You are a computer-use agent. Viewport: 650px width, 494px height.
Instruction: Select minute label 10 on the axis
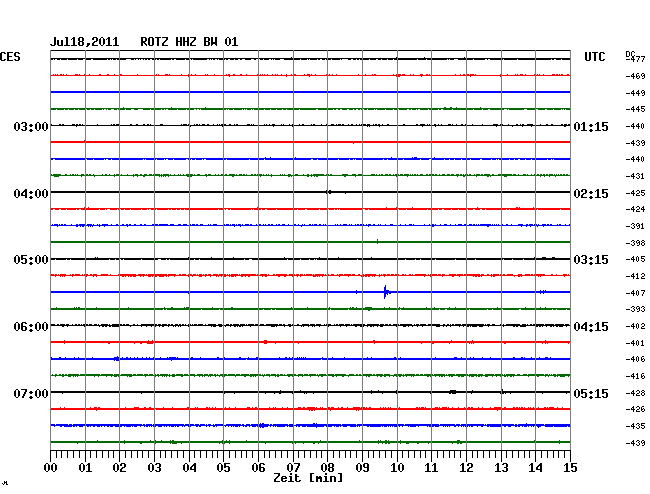tap(397, 468)
